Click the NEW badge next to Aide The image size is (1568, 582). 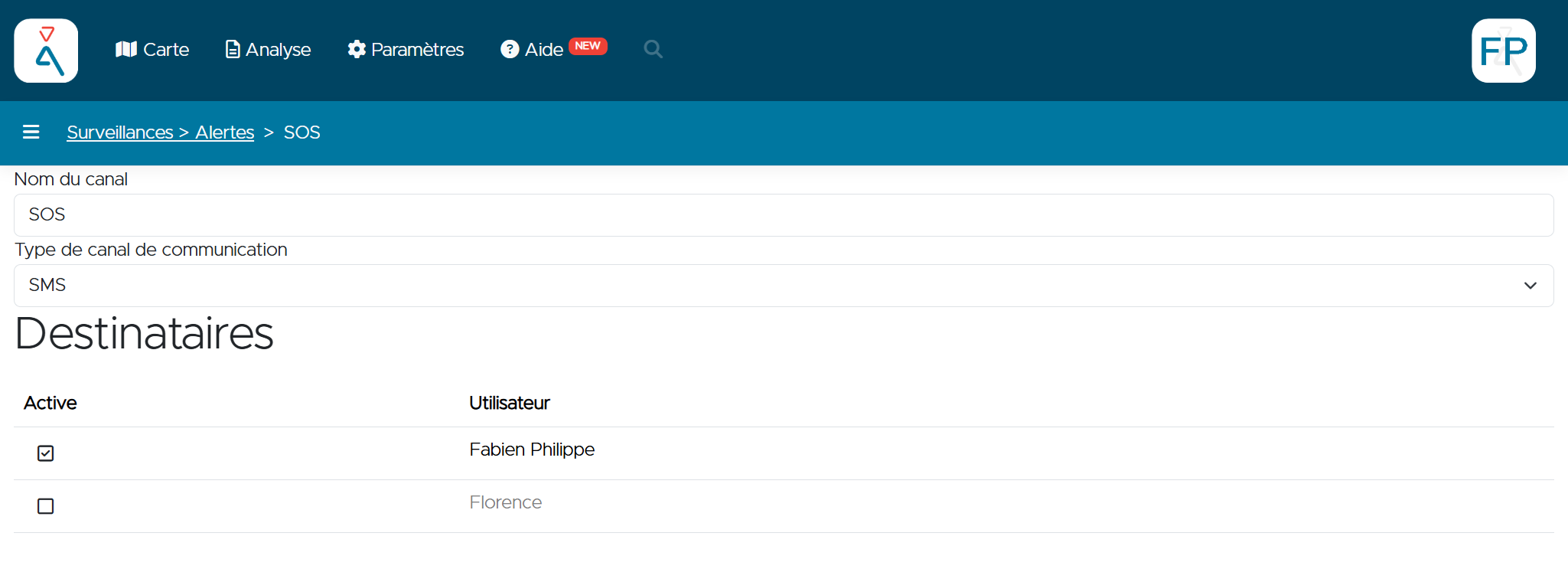coord(588,46)
